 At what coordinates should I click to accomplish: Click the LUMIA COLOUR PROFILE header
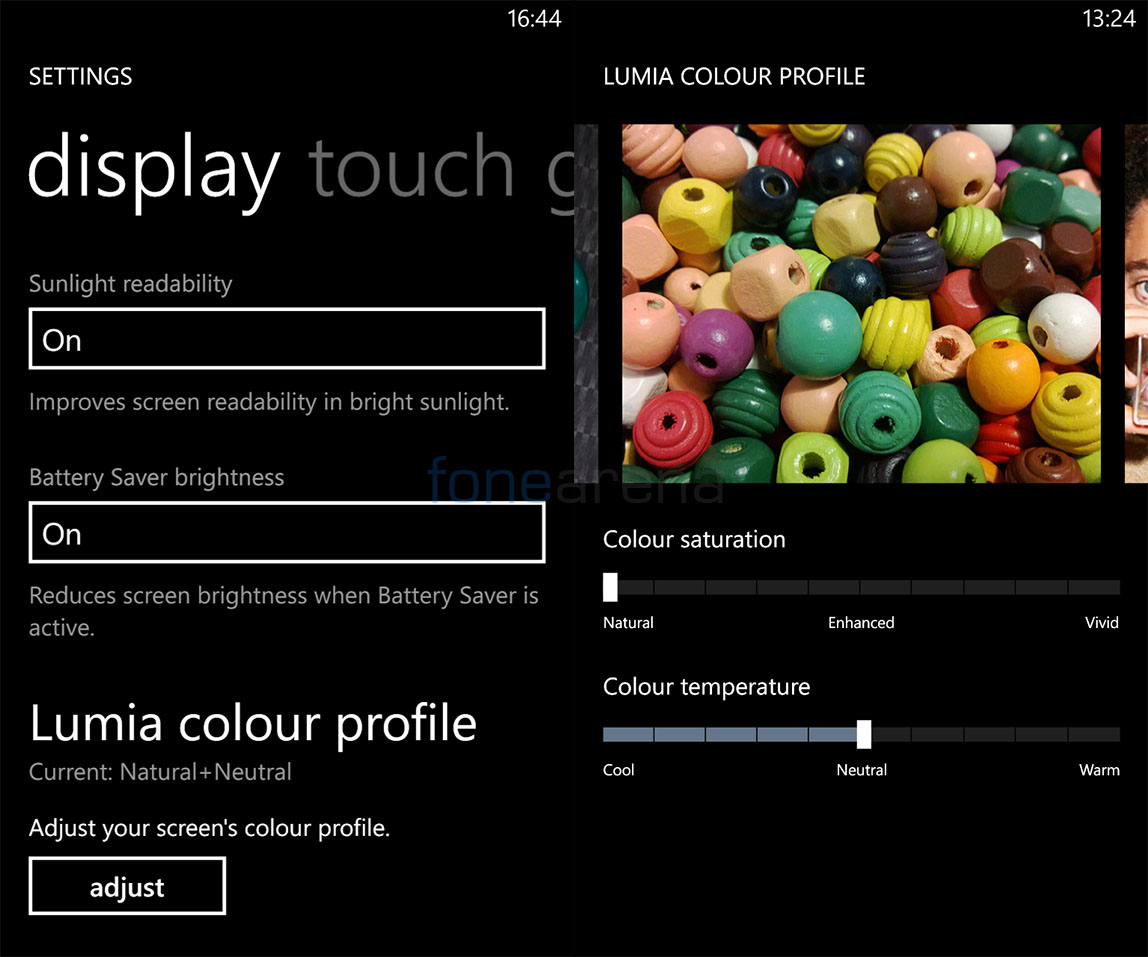pyautogui.click(x=734, y=76)
